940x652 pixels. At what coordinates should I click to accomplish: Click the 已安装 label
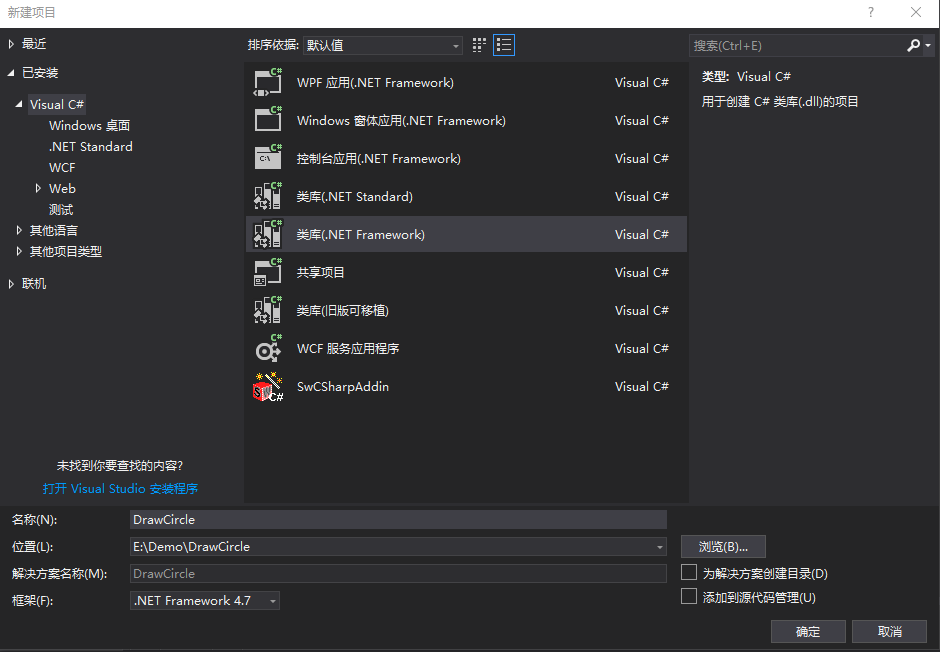(x=40, y=73)
